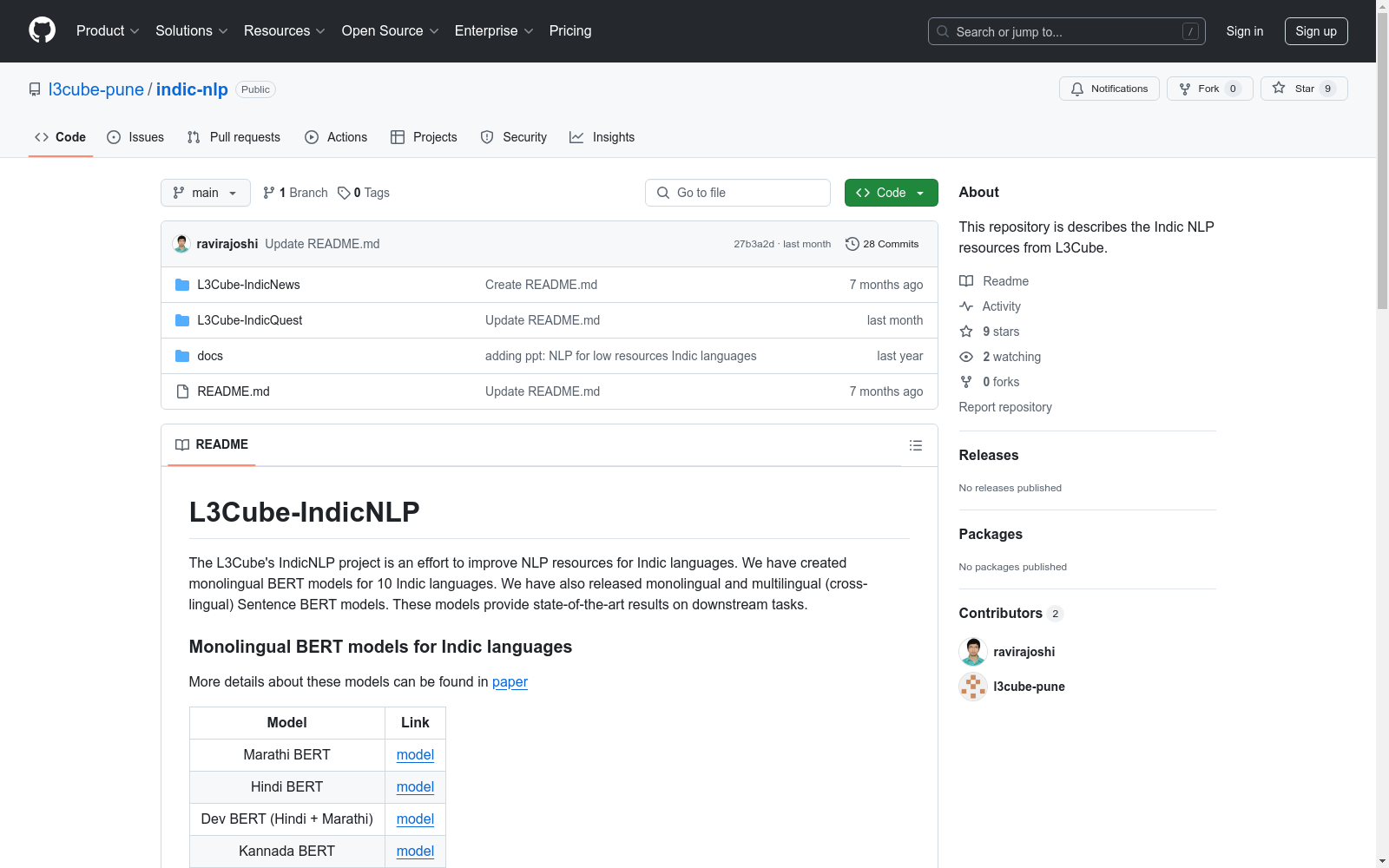
Task: Open the Projects tab
Action: 424,137
